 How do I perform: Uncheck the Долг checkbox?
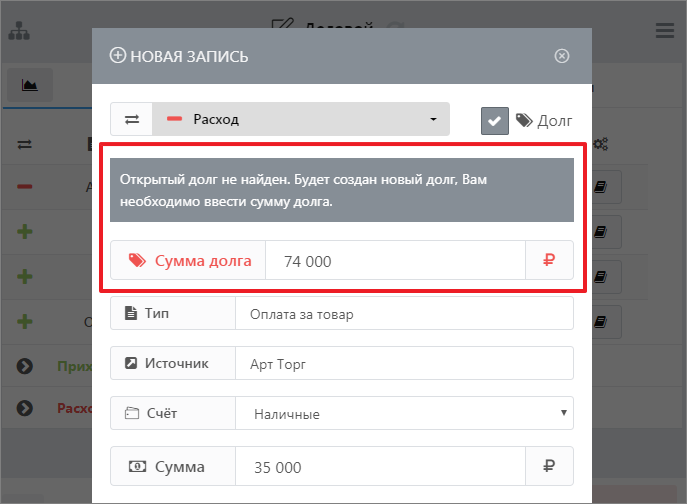[x=495, y=120]
